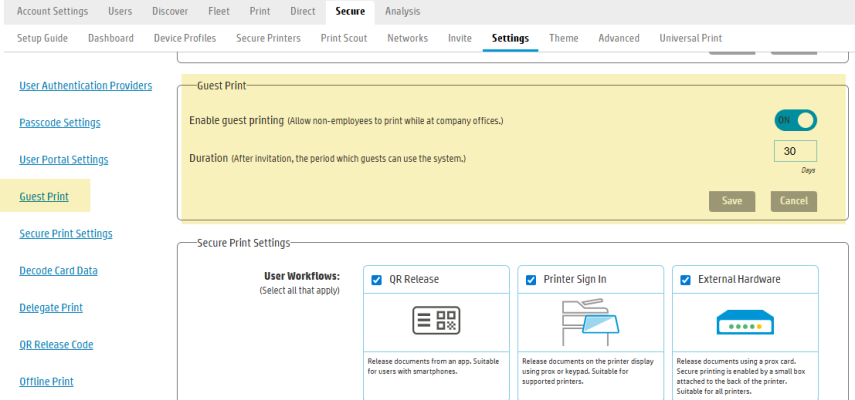
Task: Jump to Delegate Print section
Action: (51, 308)
